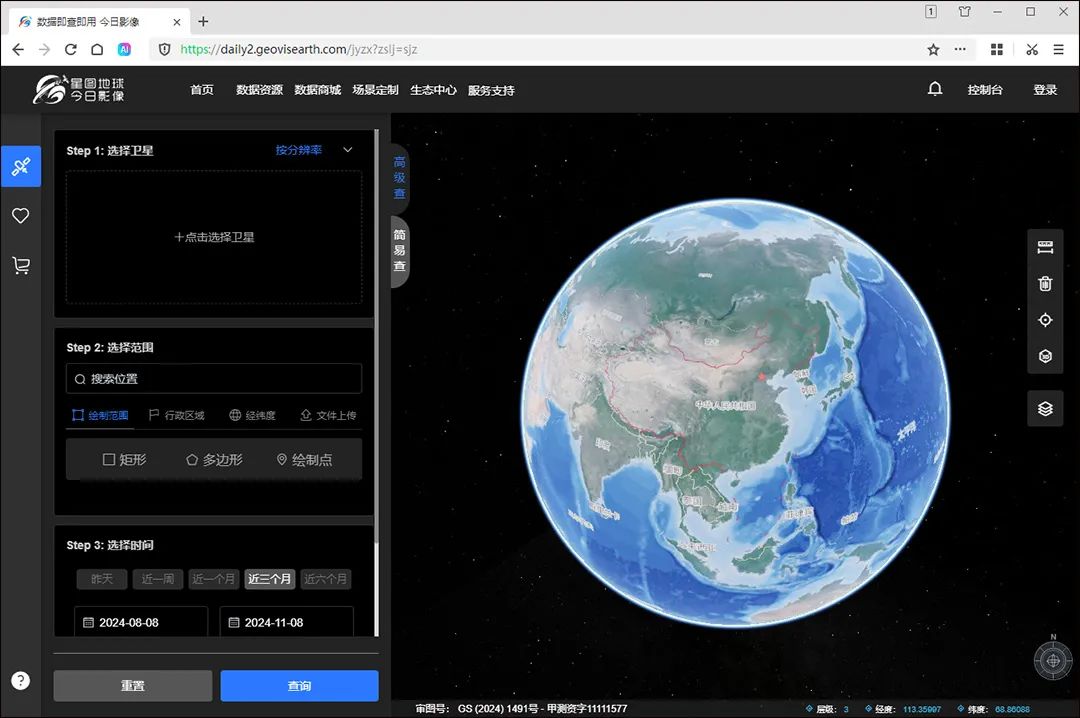
Task: Open the start date picker 2024-08-08
Action: 141,622
